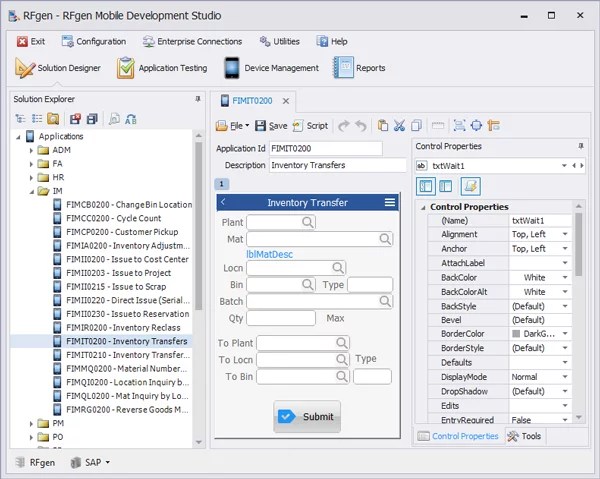Click the folder search icon in Solution Explorer
600x479 pixels.
(x=53, y=119)
